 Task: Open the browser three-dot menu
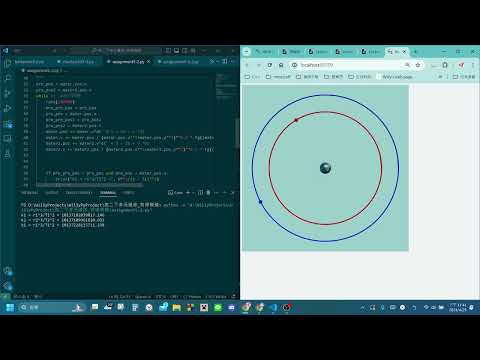473,65
